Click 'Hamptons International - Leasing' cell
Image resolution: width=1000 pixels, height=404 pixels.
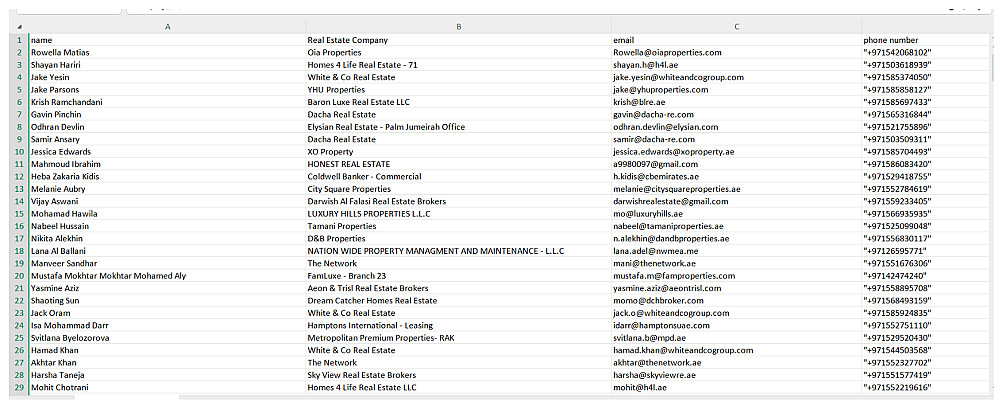click(x=458, y=325)
